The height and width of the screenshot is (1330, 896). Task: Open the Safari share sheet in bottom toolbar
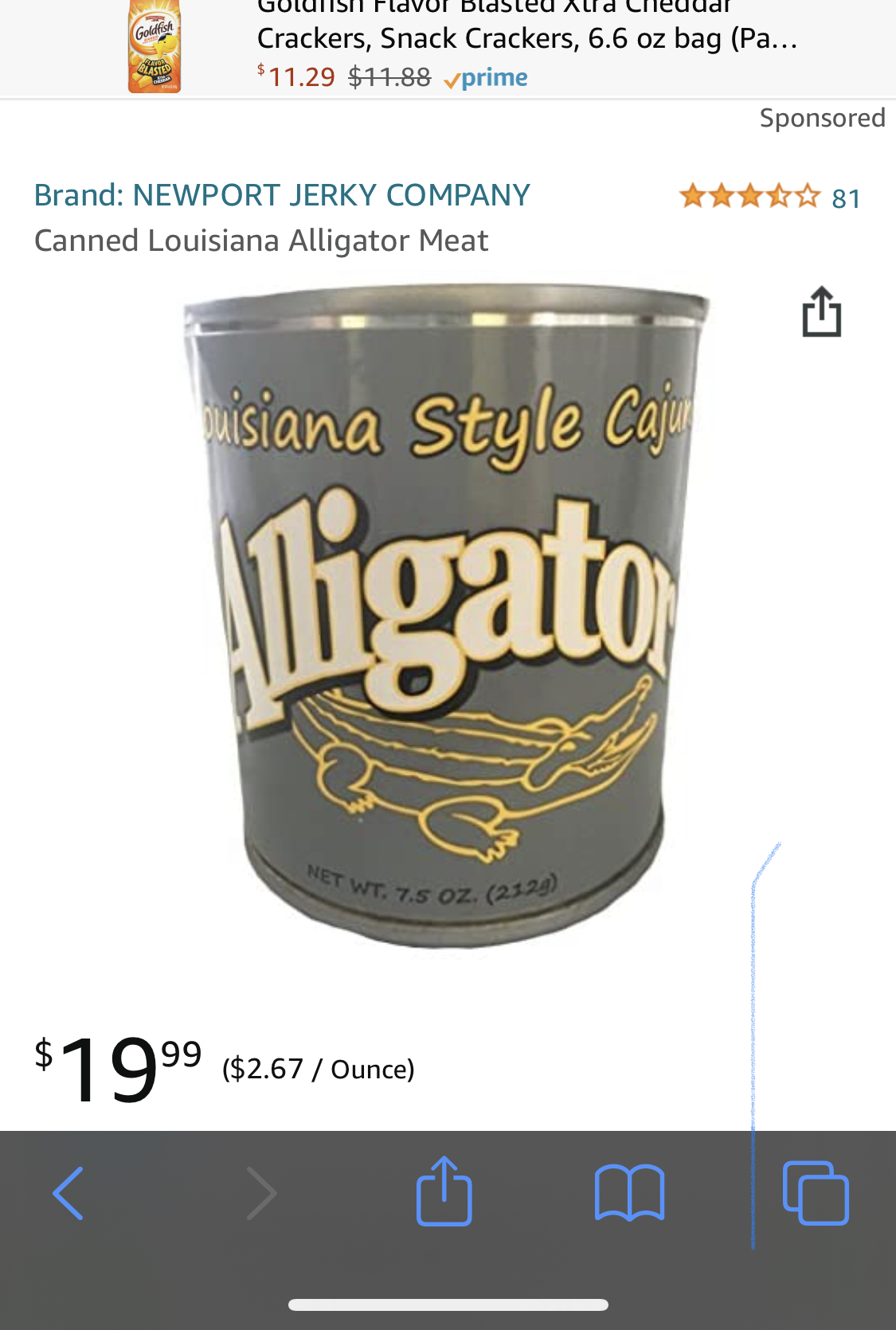click(x=444, y=1191)
